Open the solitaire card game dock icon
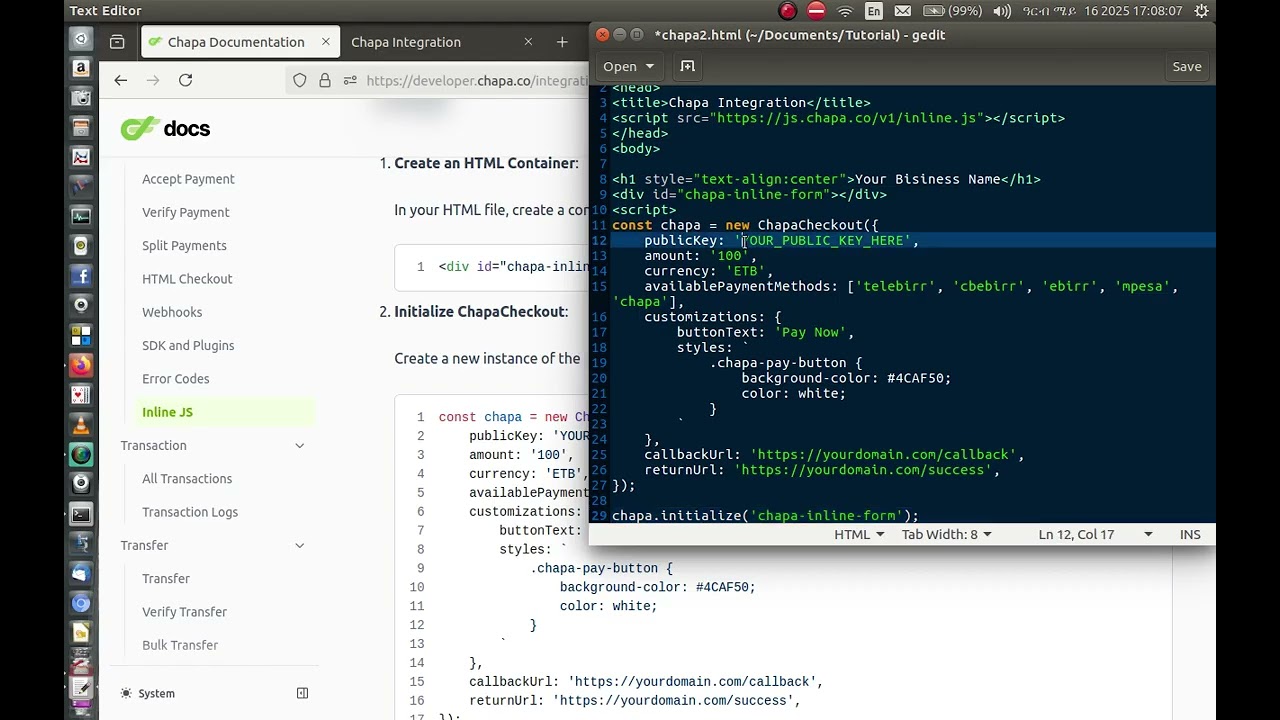The image size is (1280, 720). [81, 396]
